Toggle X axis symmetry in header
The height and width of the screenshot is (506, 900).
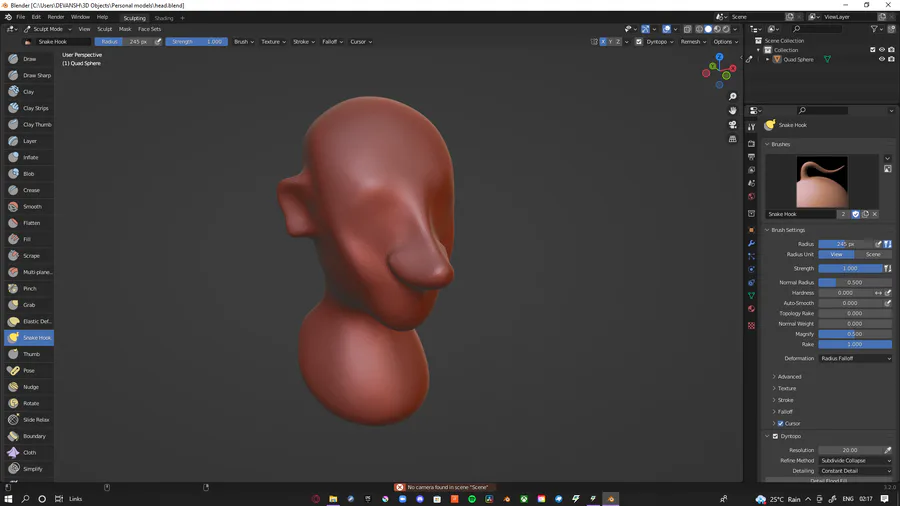point(603,42)
